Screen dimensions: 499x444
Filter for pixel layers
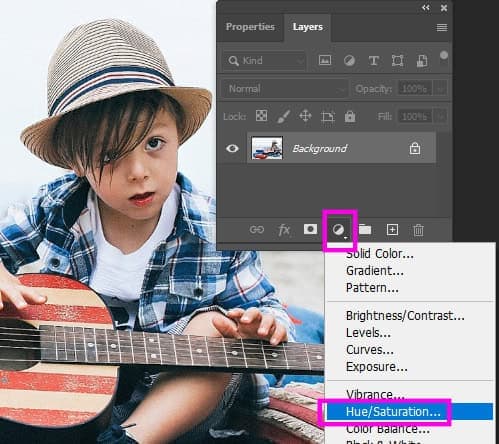click(x=325, y=60)
